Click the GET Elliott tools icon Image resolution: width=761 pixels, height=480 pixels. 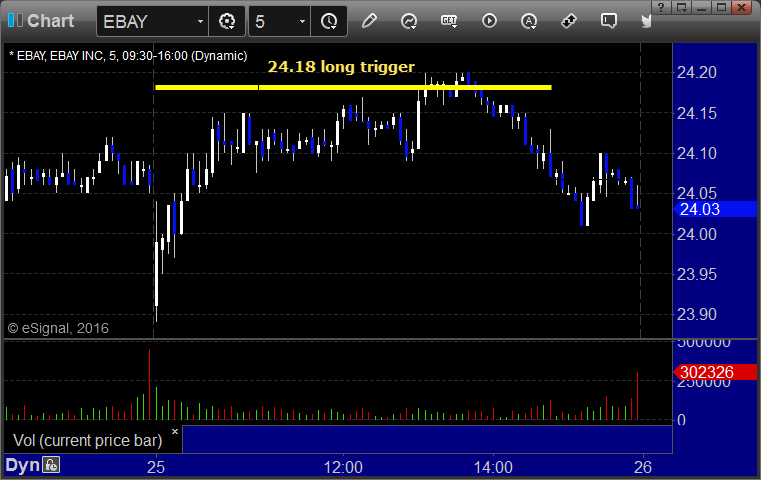pos(449,21)
